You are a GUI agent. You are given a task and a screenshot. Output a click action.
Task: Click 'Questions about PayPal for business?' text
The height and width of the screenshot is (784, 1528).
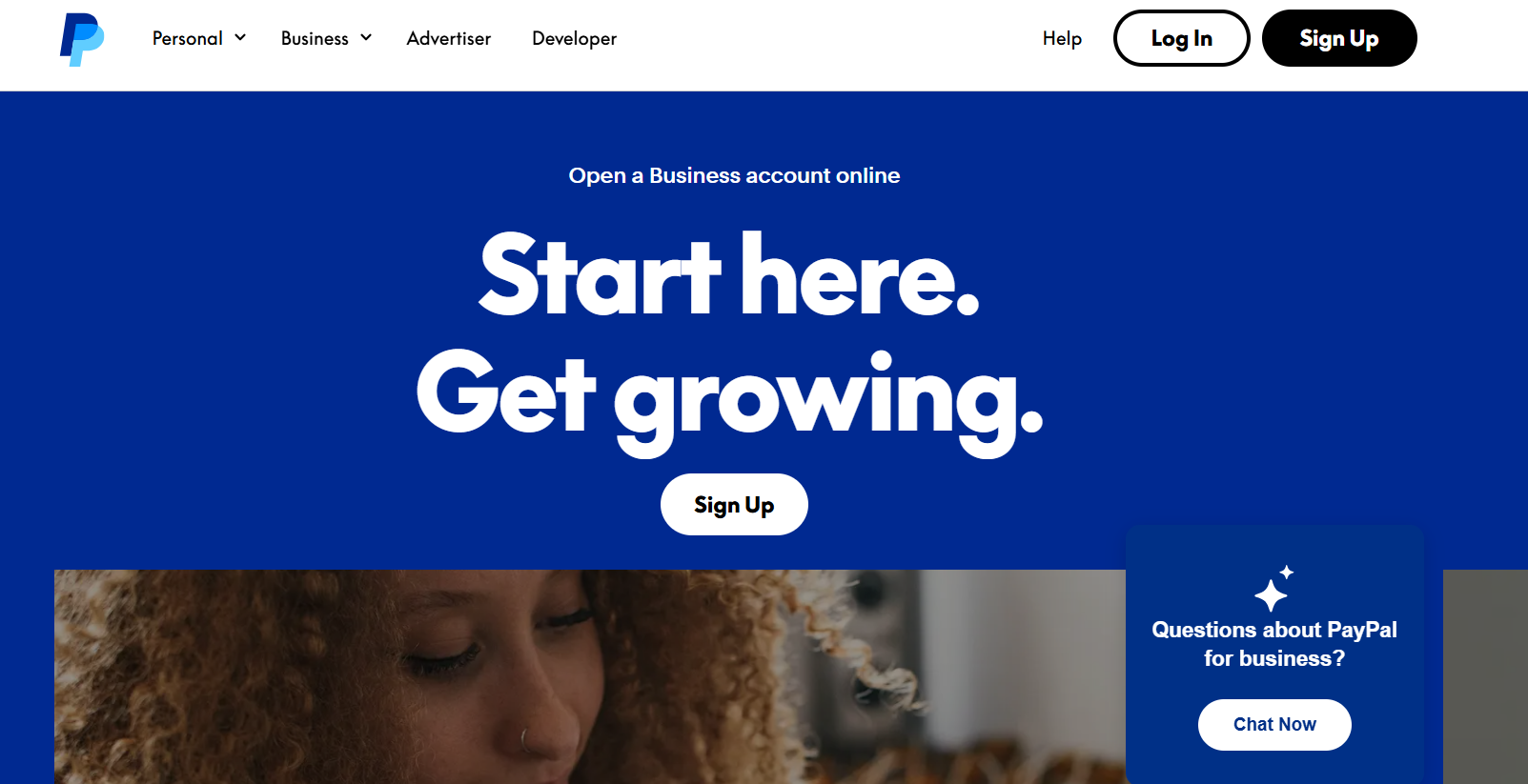click(x=1274, y=644)
